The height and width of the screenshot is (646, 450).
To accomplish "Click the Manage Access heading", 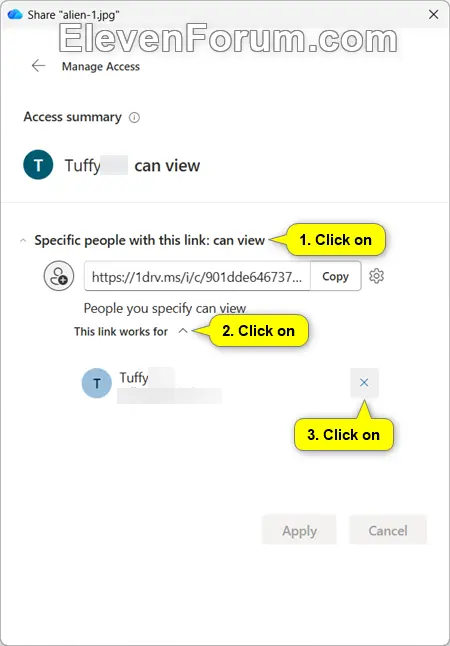I will [x=101, y=67].
